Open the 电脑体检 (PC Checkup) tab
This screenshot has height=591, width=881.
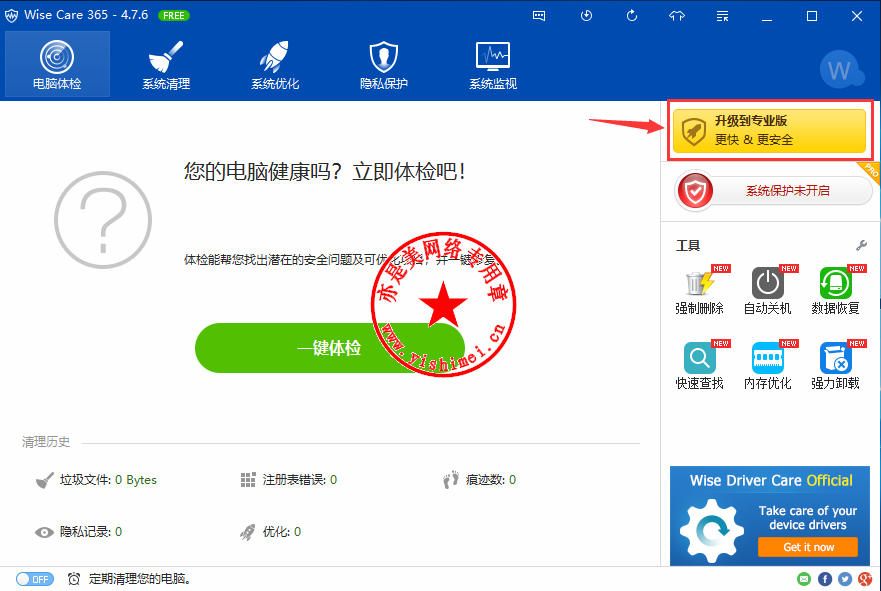pyautogui.click(x=57, y=64)
